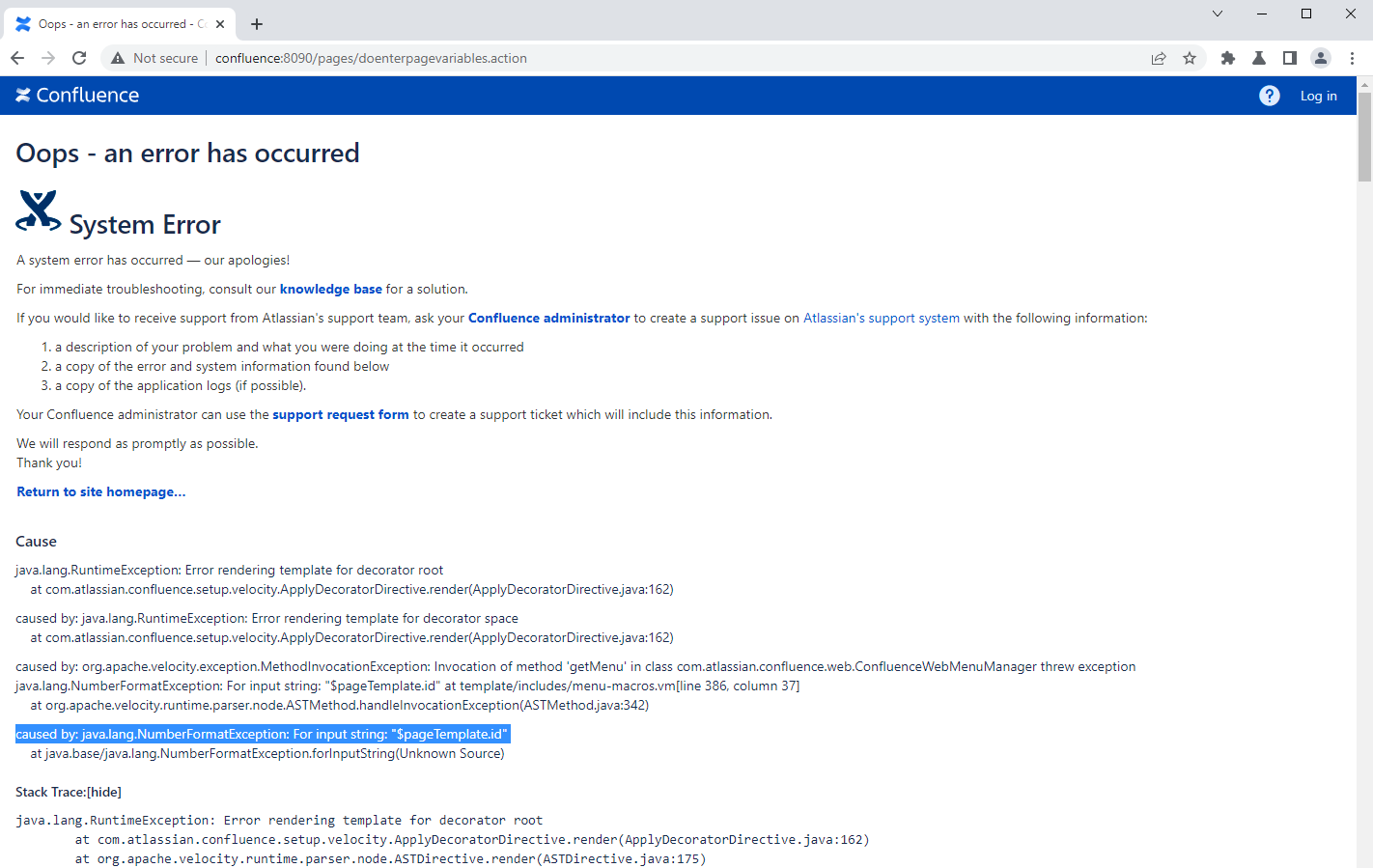Click 'Oops - an error has occurred' heading
The width and height of the screenshot is (1373, 868).
[187, 153]
